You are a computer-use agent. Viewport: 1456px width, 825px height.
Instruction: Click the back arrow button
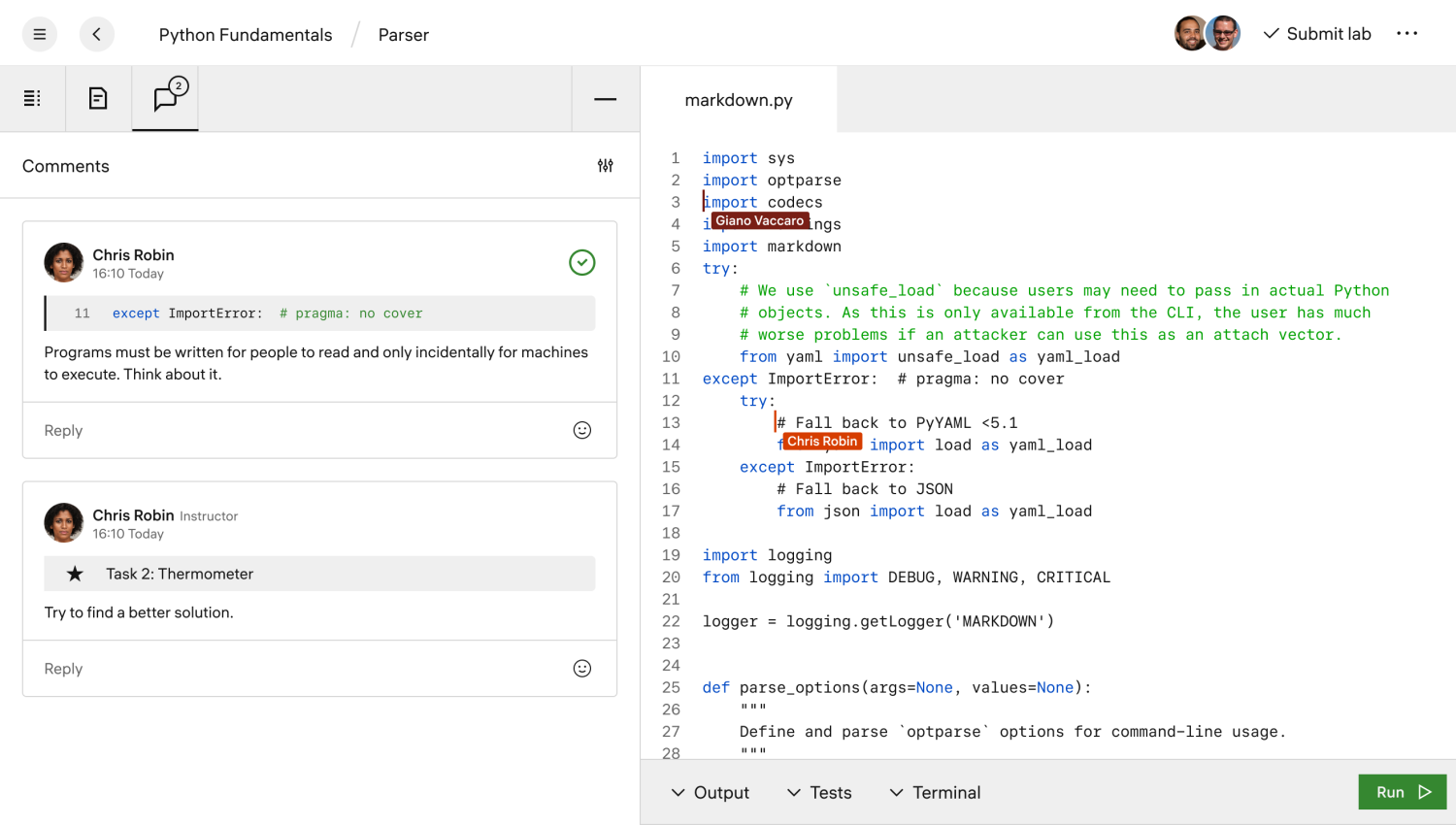tap(96, 35)
